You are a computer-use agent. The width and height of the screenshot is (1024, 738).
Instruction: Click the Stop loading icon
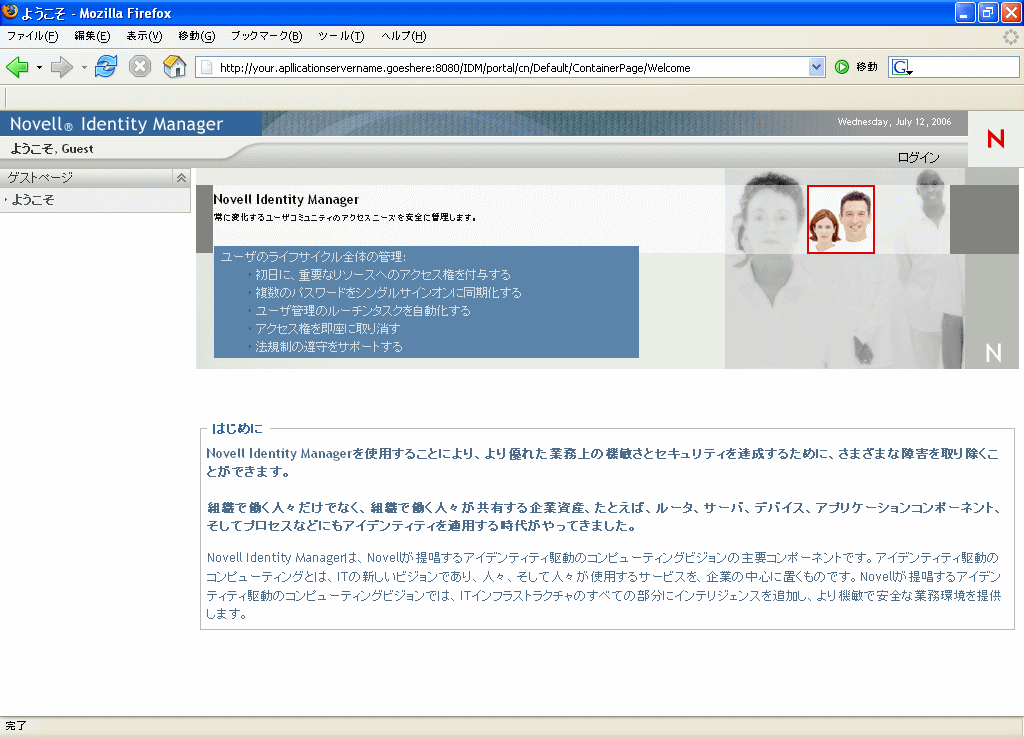pos(140,67)
